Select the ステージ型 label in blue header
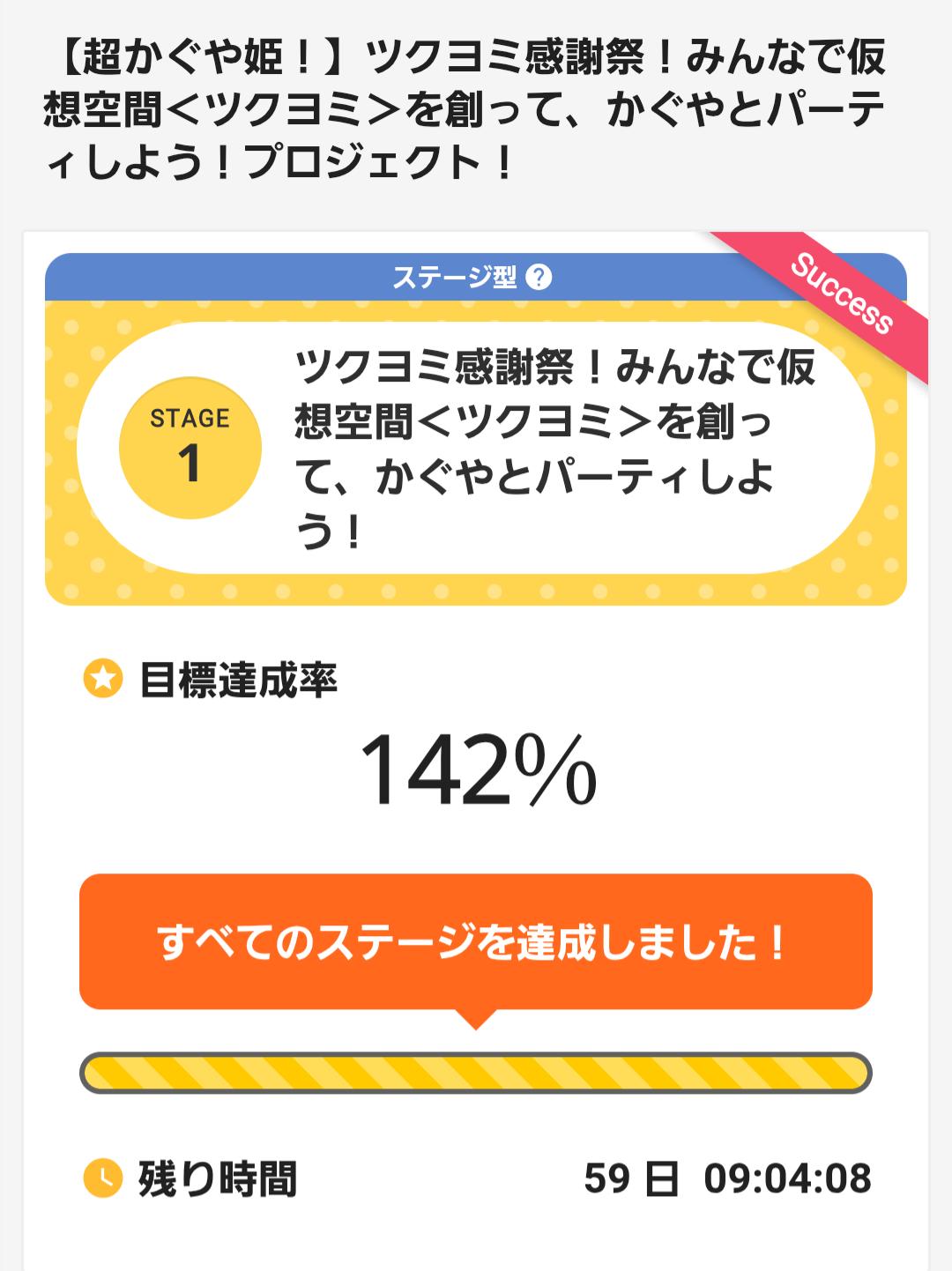952x1271 pixels. pos(454,278)
